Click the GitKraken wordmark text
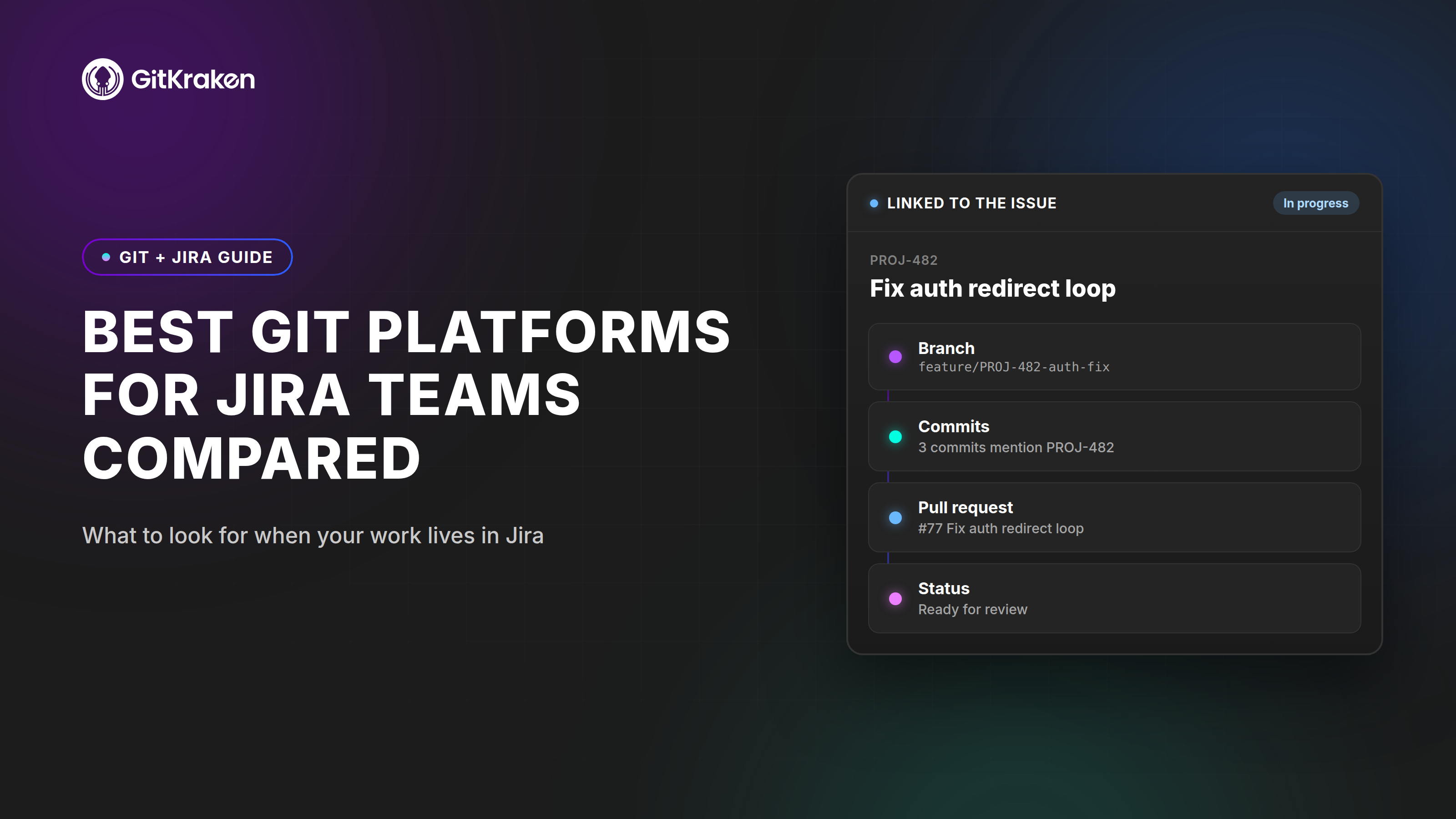 (x=193, y=79)
